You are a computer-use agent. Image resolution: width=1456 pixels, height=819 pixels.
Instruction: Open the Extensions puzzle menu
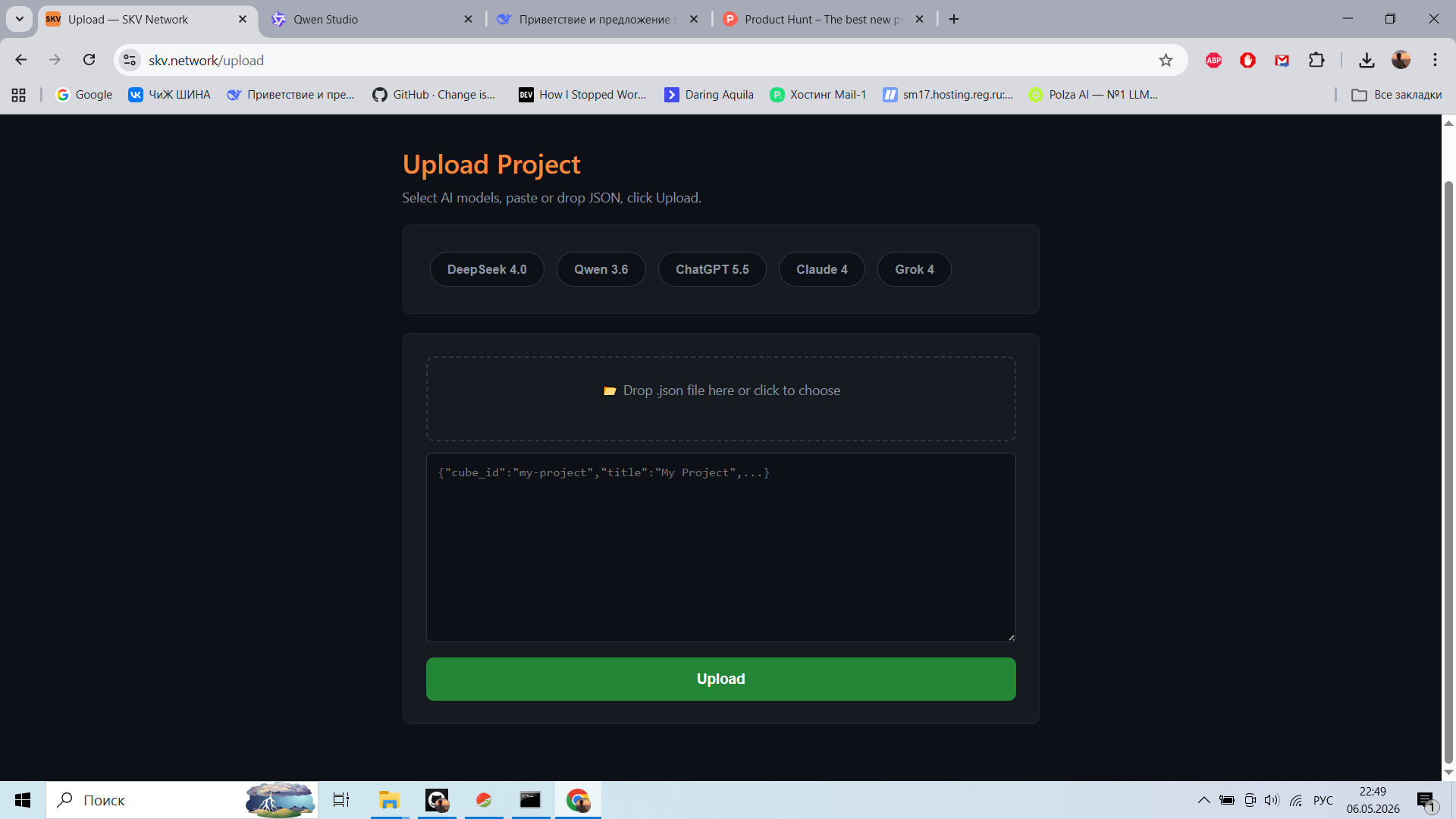tap(1316, 60)
